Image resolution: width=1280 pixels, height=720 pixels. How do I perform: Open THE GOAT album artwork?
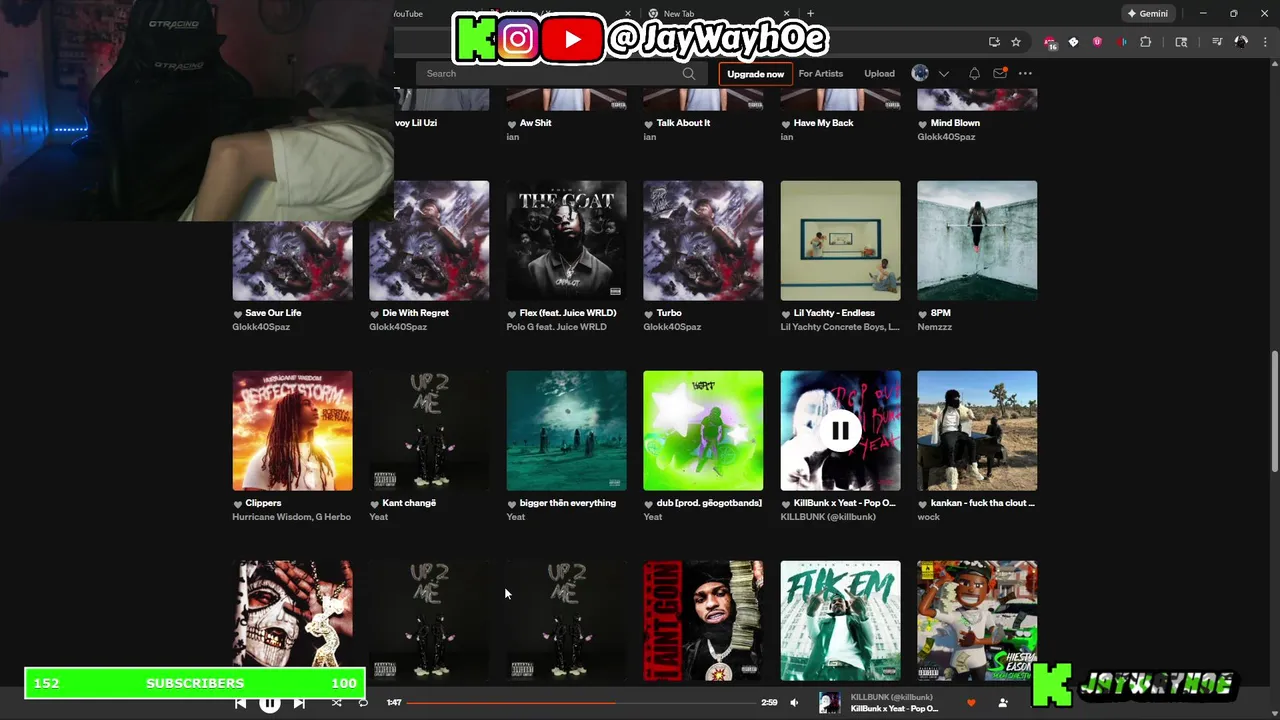tap(566, 240)
